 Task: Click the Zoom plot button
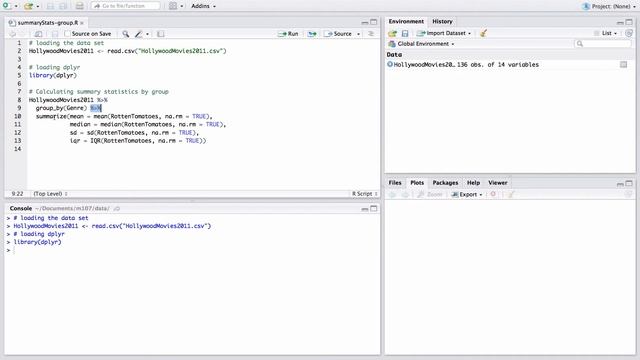430,195
